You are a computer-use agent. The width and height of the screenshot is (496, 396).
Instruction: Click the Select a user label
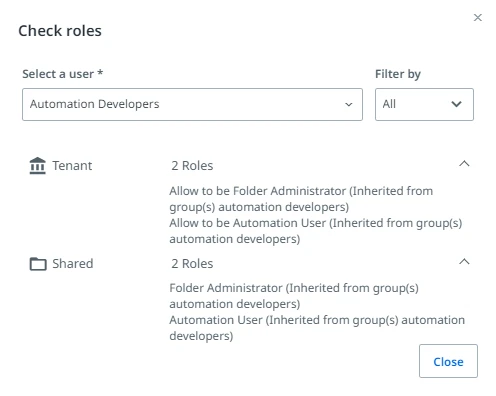[63, 74]
